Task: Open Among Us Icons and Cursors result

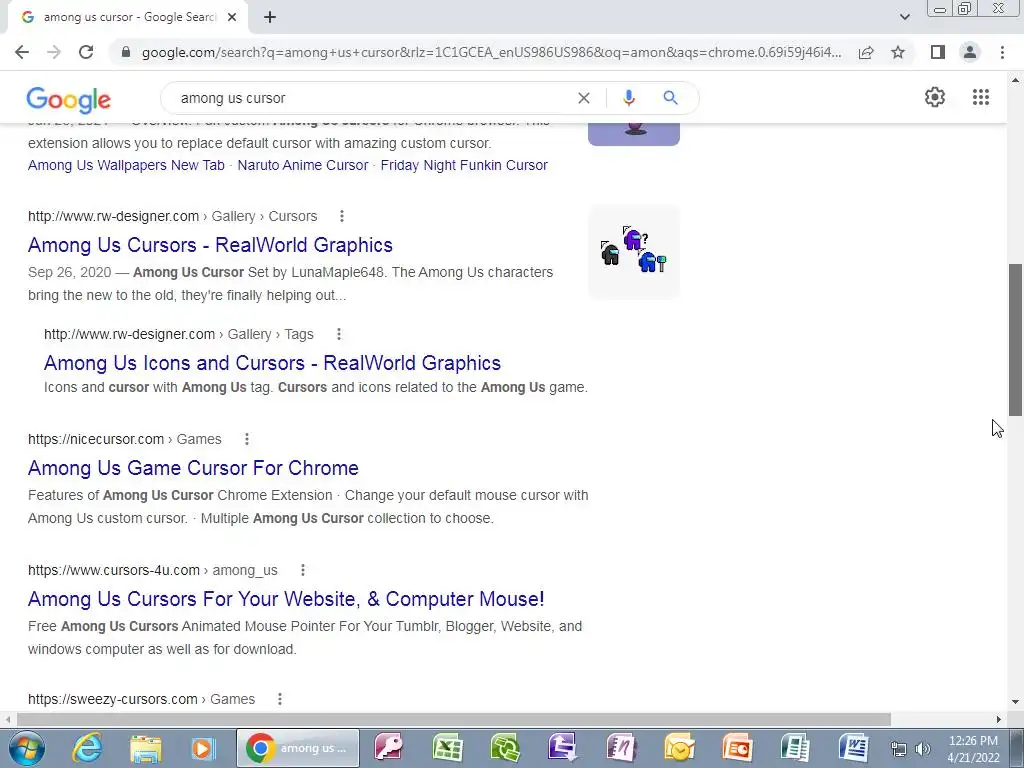Action: click(x=272, y=363)
